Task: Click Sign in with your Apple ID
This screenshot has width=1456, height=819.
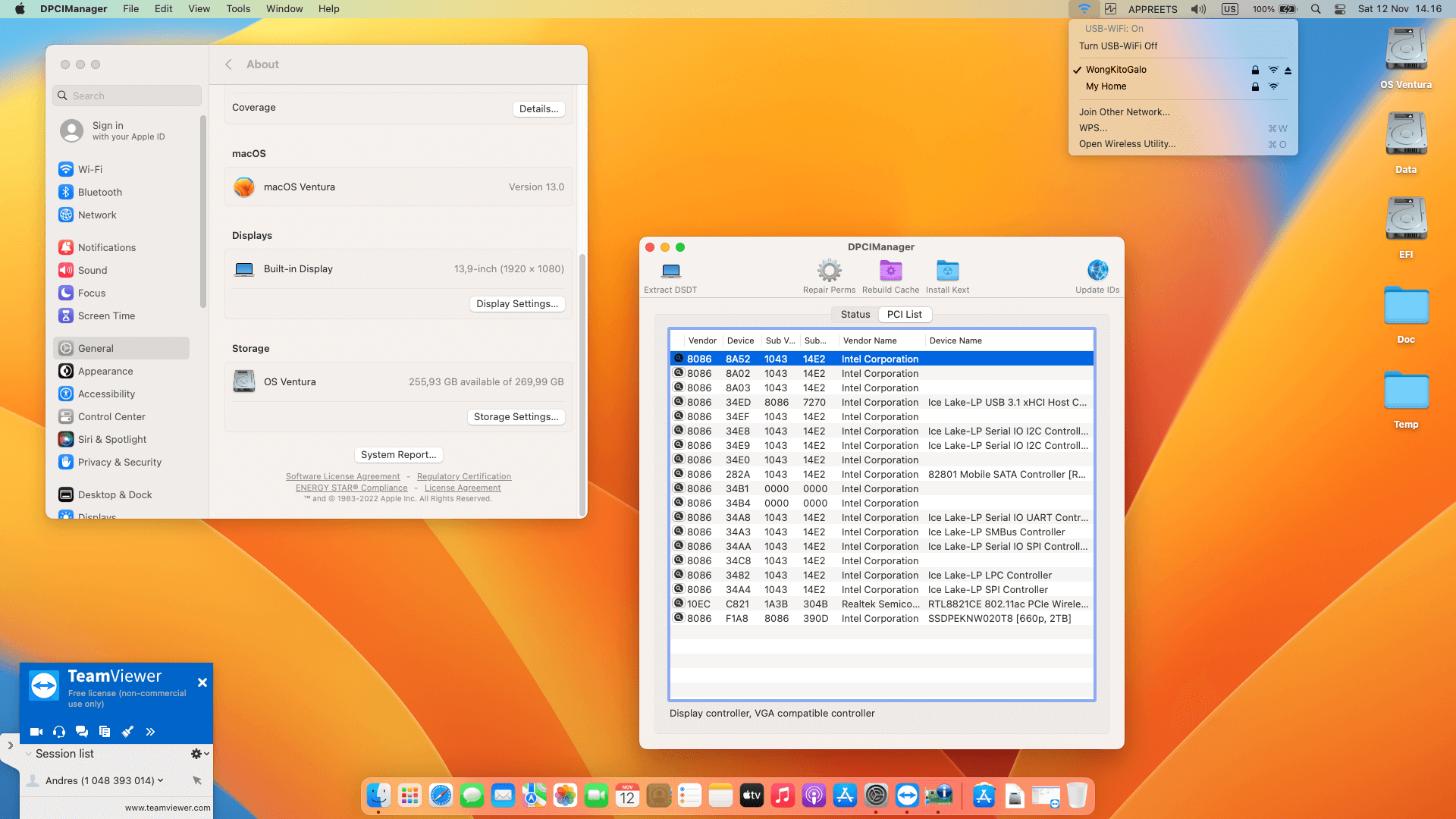Action: pyautogui.click(x=121, y=131)
